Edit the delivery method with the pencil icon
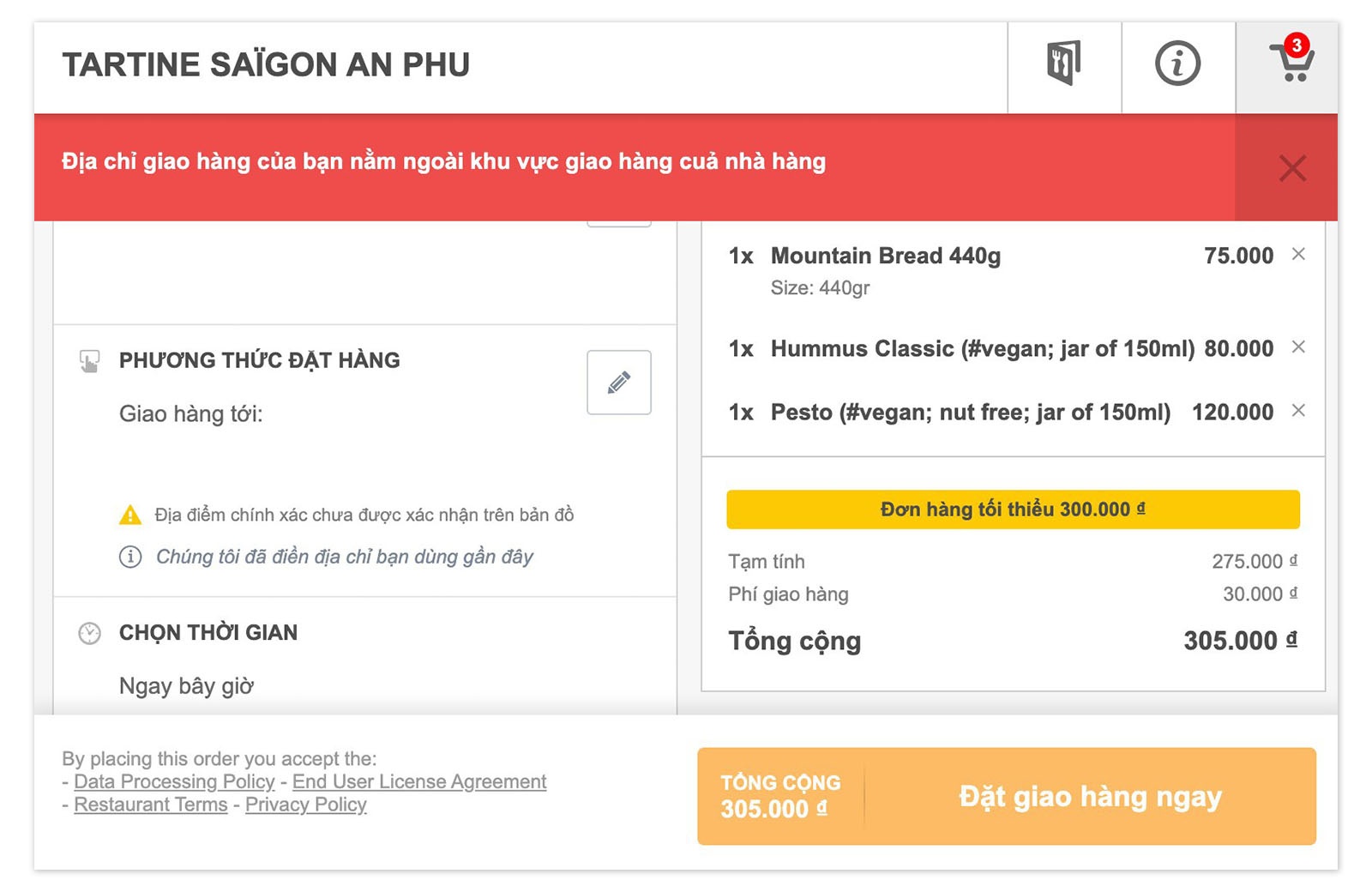This screenshot has height=892, width=1372. pyautogui.click(x=618, y=383)
